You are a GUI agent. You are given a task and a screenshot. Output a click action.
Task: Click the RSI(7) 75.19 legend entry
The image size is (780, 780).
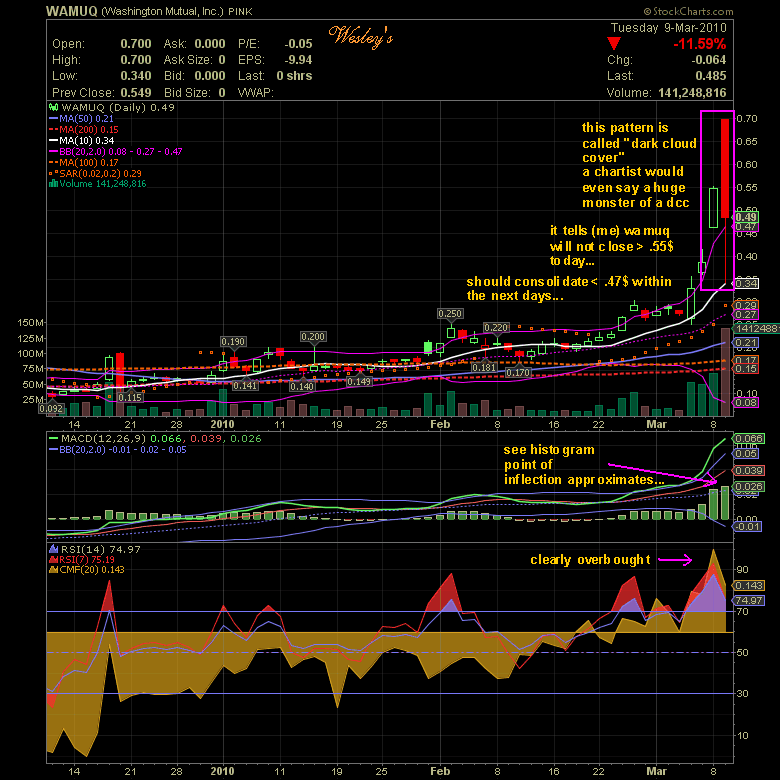[82, 560]
